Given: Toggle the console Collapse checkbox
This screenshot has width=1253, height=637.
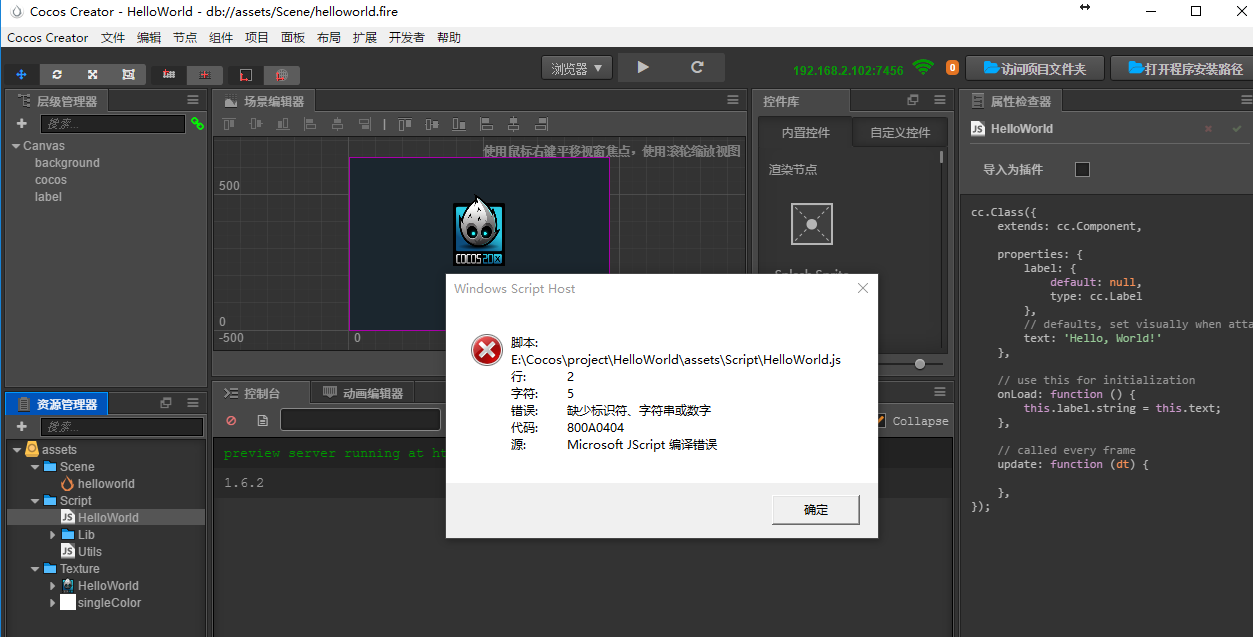Looking at the screenshot, I should pos(881,421).
